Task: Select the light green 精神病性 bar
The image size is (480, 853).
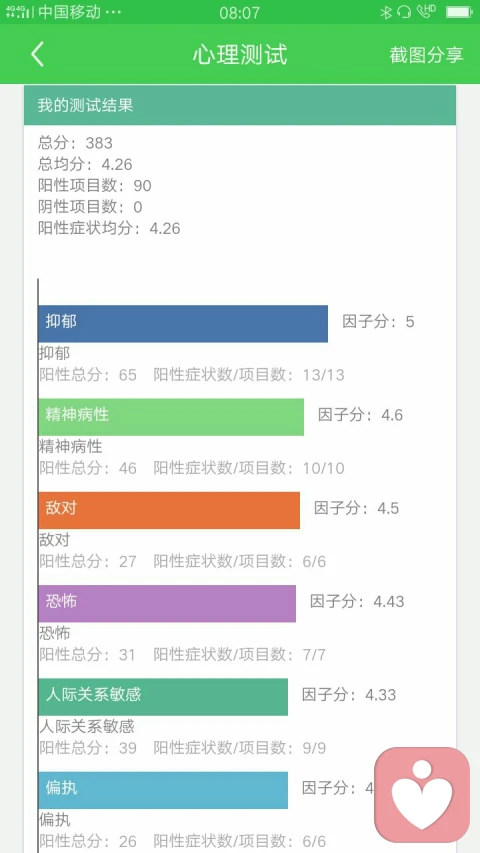Action: [x=171, y=417]
